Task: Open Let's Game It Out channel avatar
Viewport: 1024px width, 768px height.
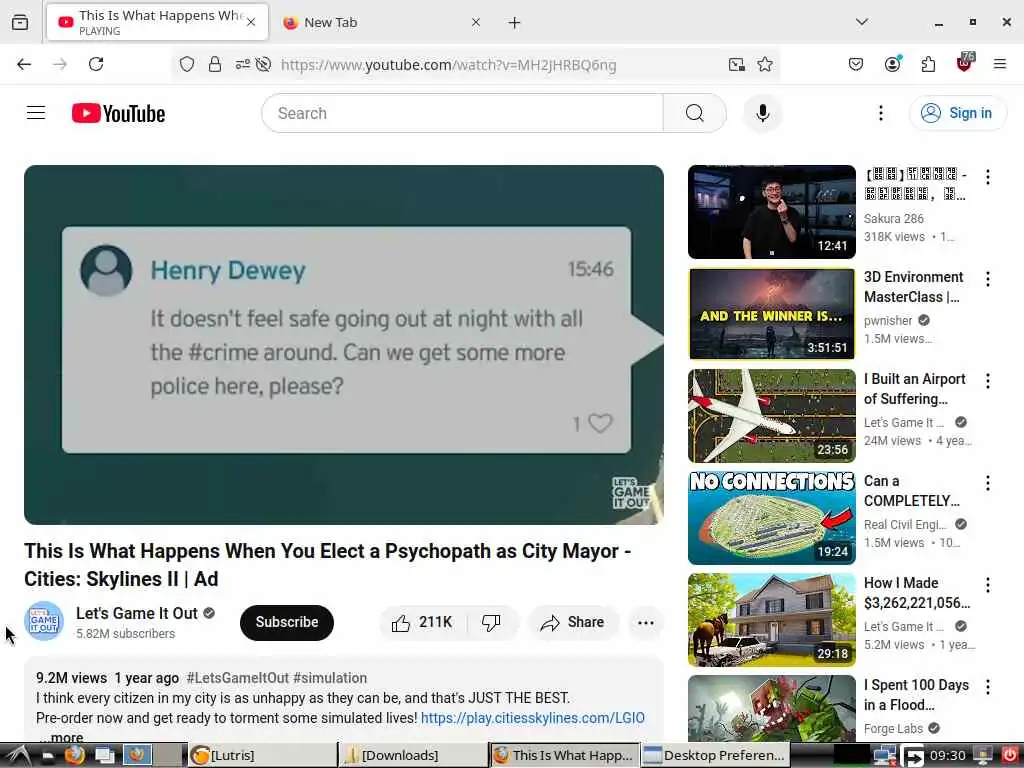Action: point(44,621)
